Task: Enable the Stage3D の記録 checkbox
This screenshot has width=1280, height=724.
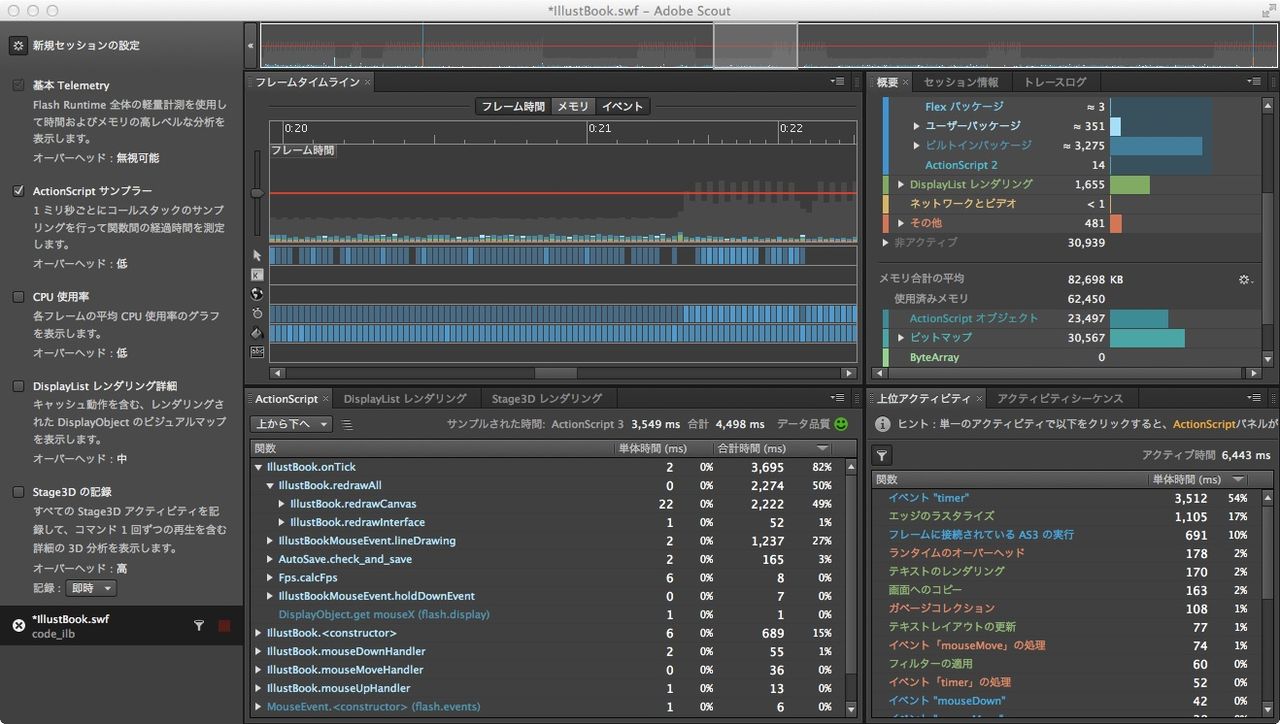Action: tap(18, 492)
